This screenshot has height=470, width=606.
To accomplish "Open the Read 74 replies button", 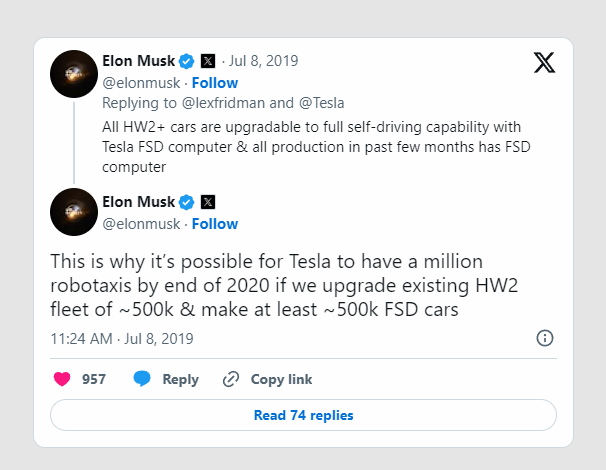I will (303, 415).
